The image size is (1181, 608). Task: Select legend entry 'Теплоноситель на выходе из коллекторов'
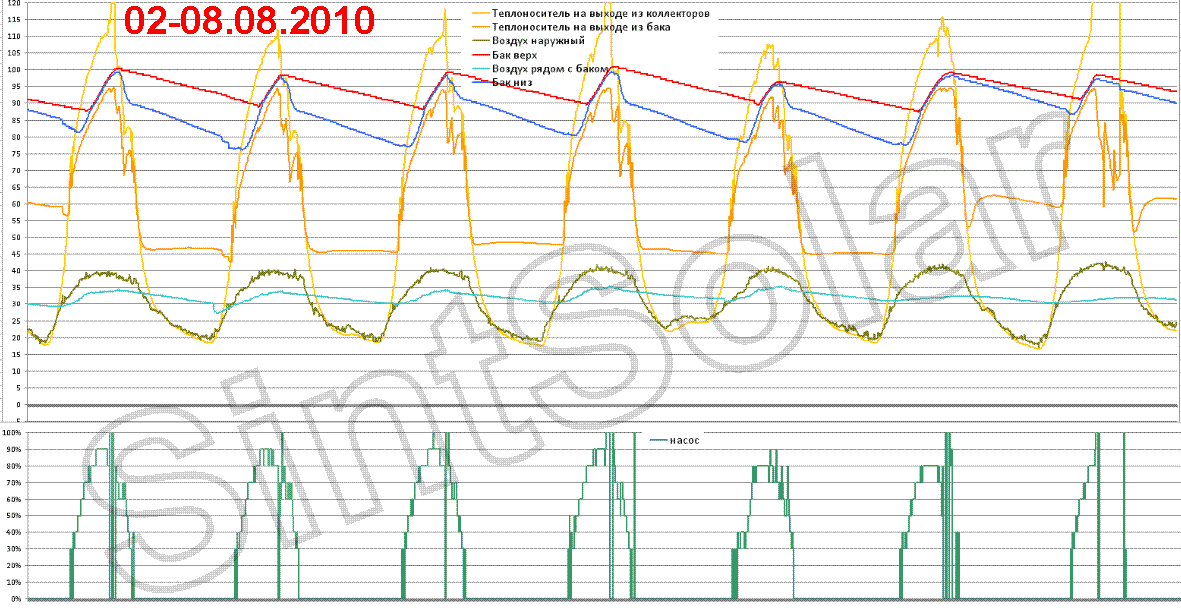click(600, 14)
